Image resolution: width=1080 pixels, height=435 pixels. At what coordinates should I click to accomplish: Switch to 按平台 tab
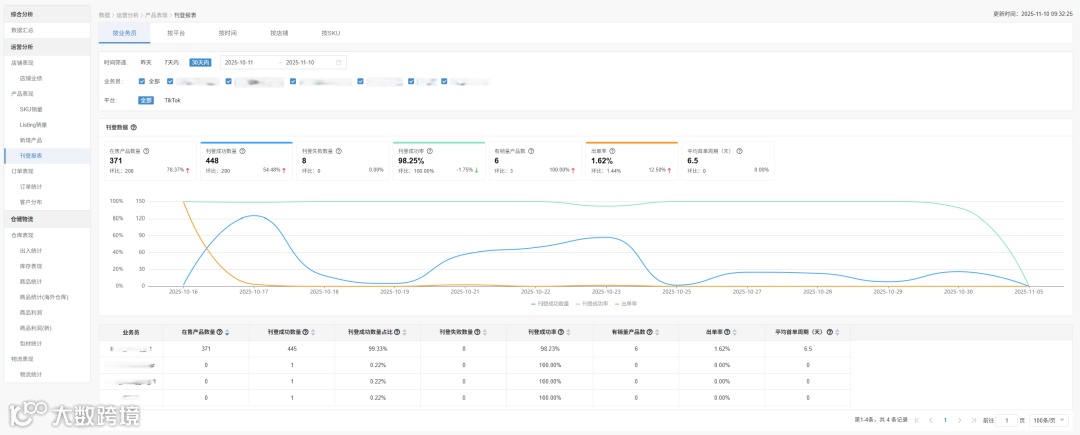[x=176, y=33]
